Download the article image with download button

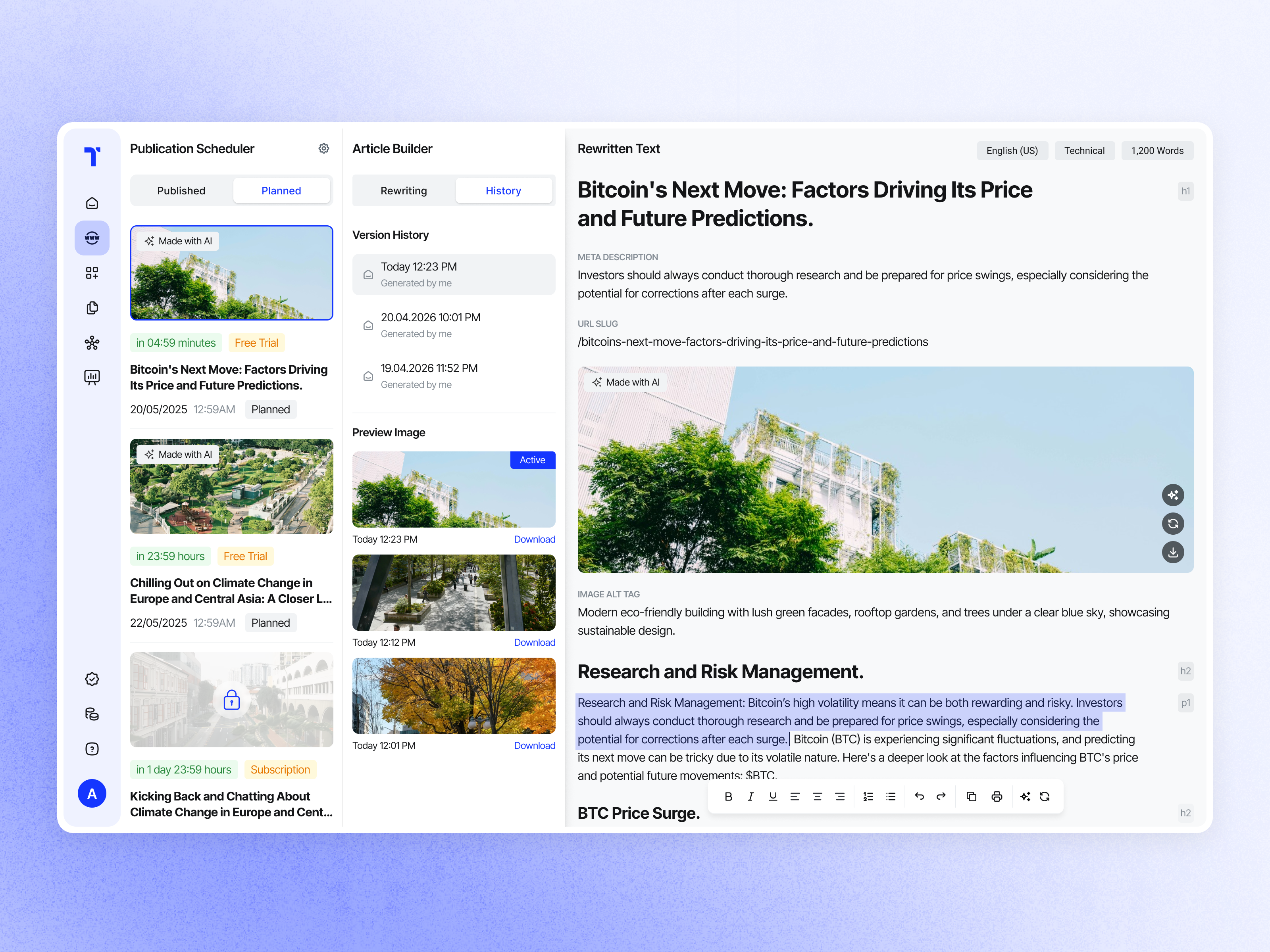[1173, 552]
